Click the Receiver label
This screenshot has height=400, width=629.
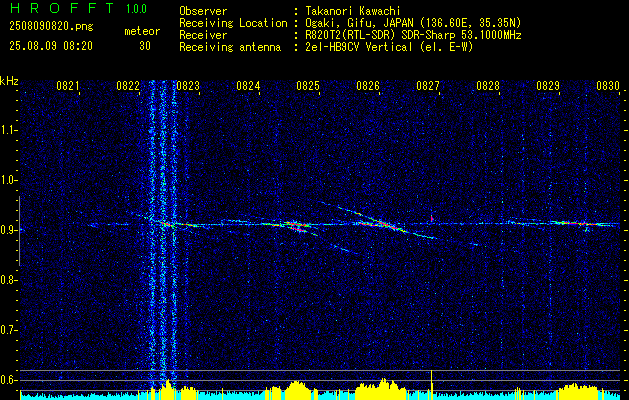tap(203, 35)
